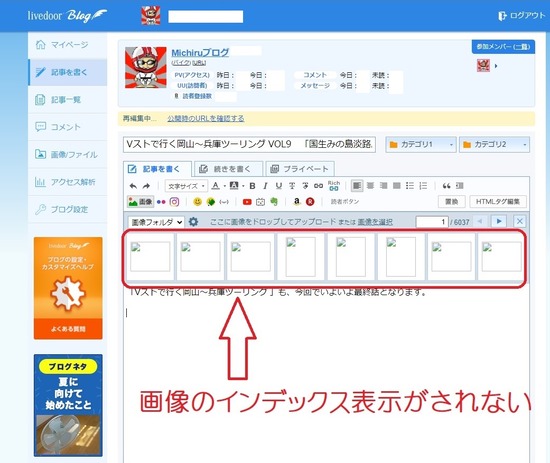Open the smiley emoji picker
The width and height of the screenshot is (550, 463).
point(197,202)
